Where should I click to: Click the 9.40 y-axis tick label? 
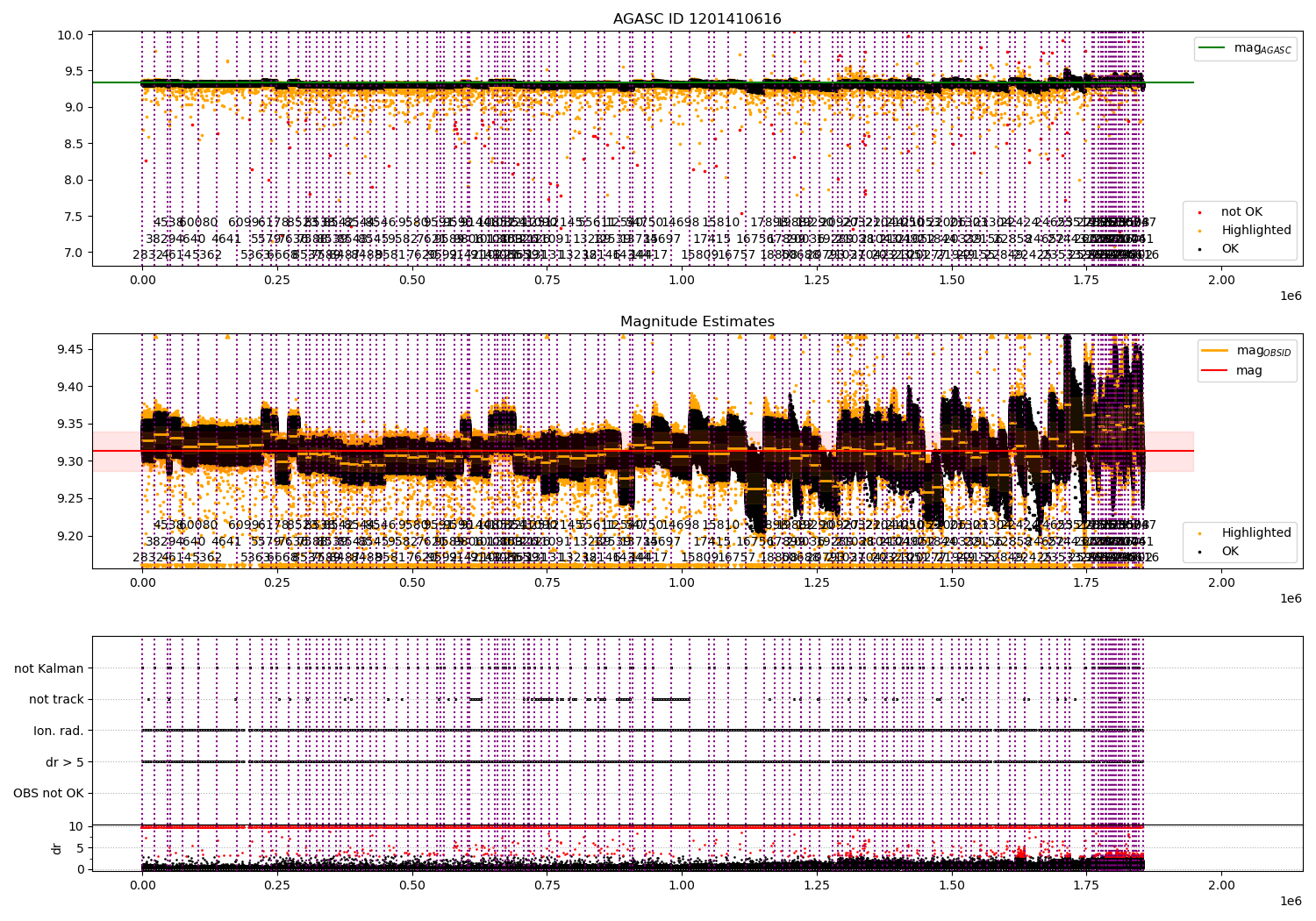70,387
